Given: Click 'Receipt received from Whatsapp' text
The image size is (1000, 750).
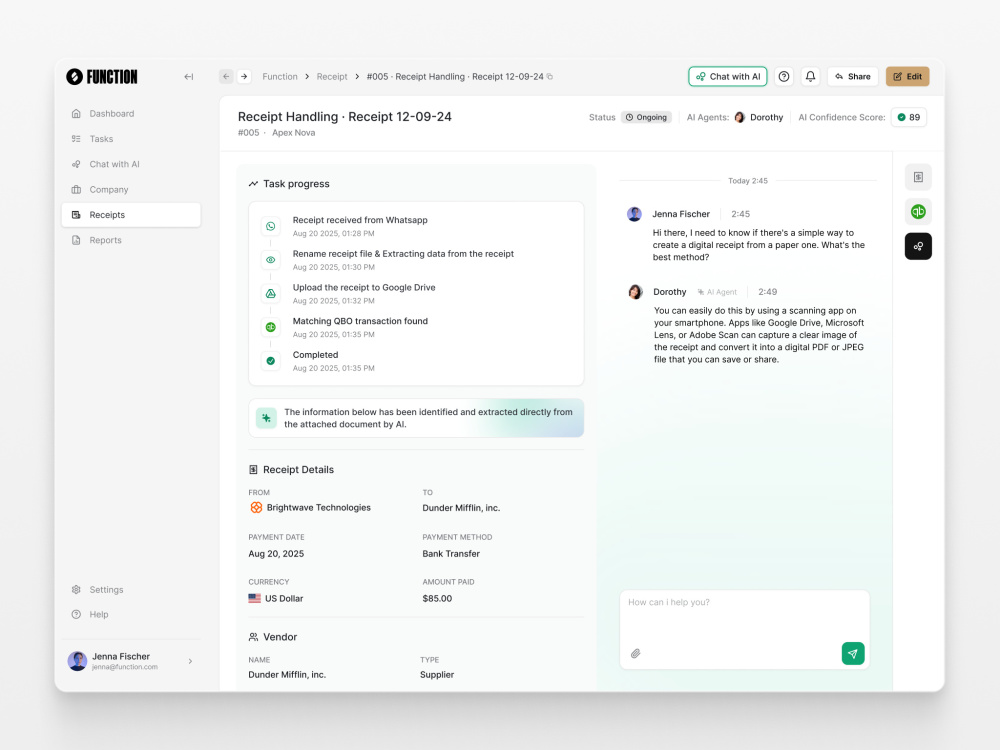Looking at the screenshot, I should pyautogui.click(x=360, y=220).
